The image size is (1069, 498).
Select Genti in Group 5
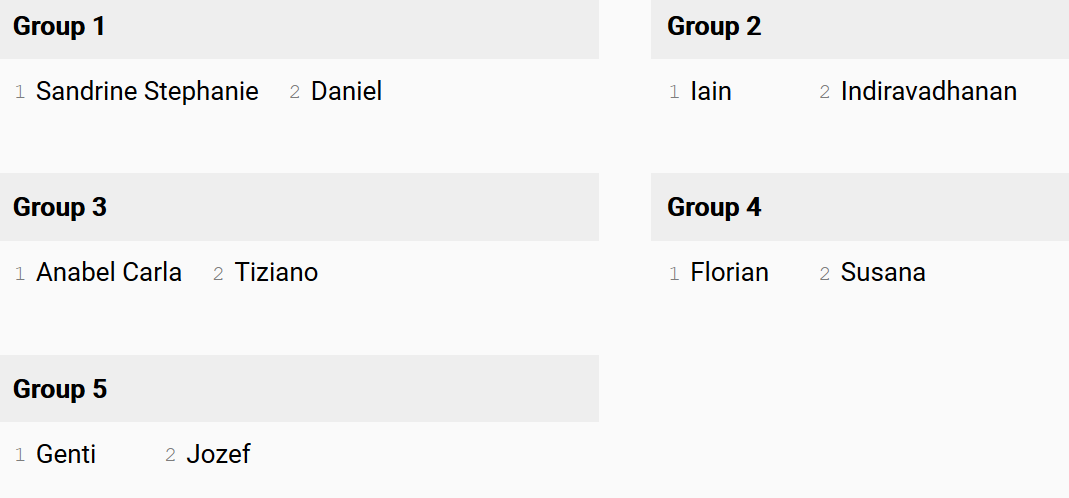66,455
